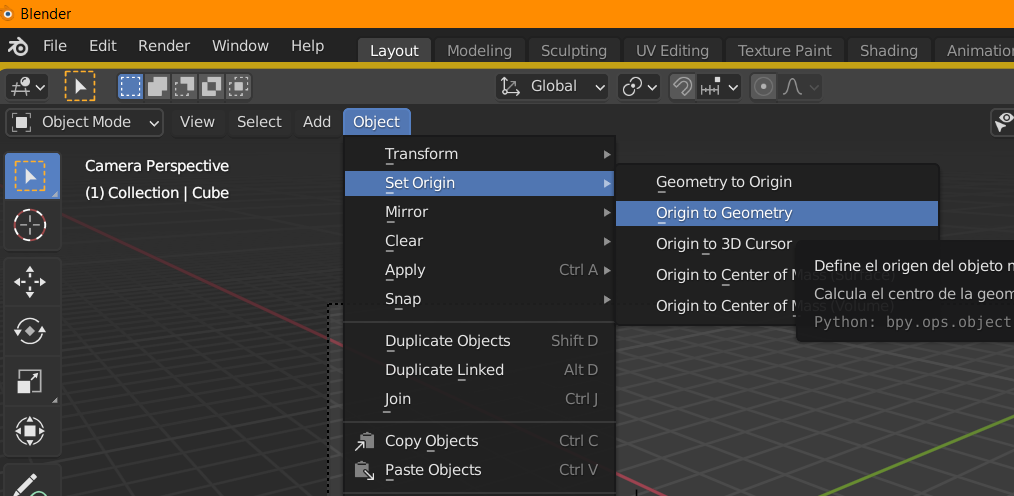
Task: Activate the Move tool
Action: [30, 282]
